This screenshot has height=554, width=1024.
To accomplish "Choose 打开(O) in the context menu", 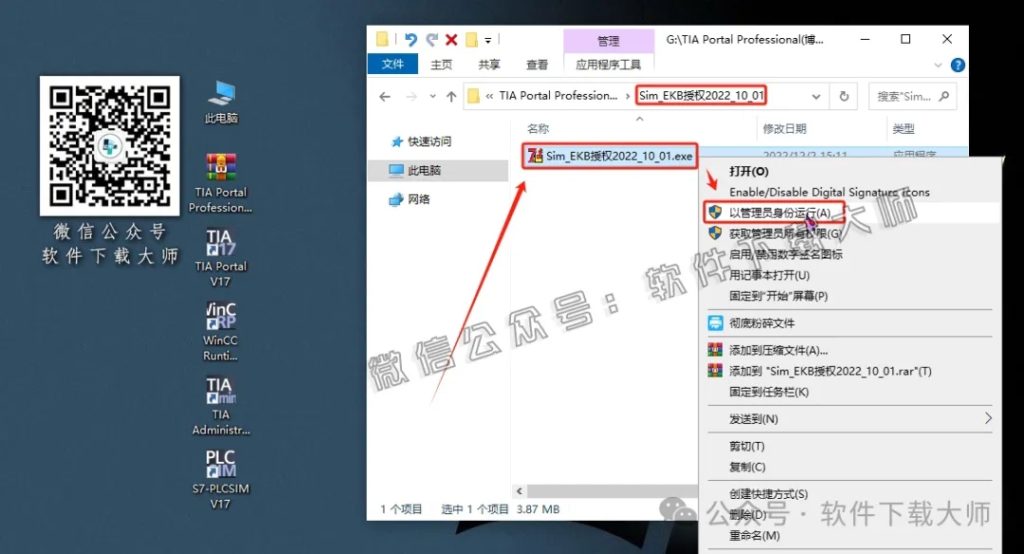I will (x=749, y=171).
